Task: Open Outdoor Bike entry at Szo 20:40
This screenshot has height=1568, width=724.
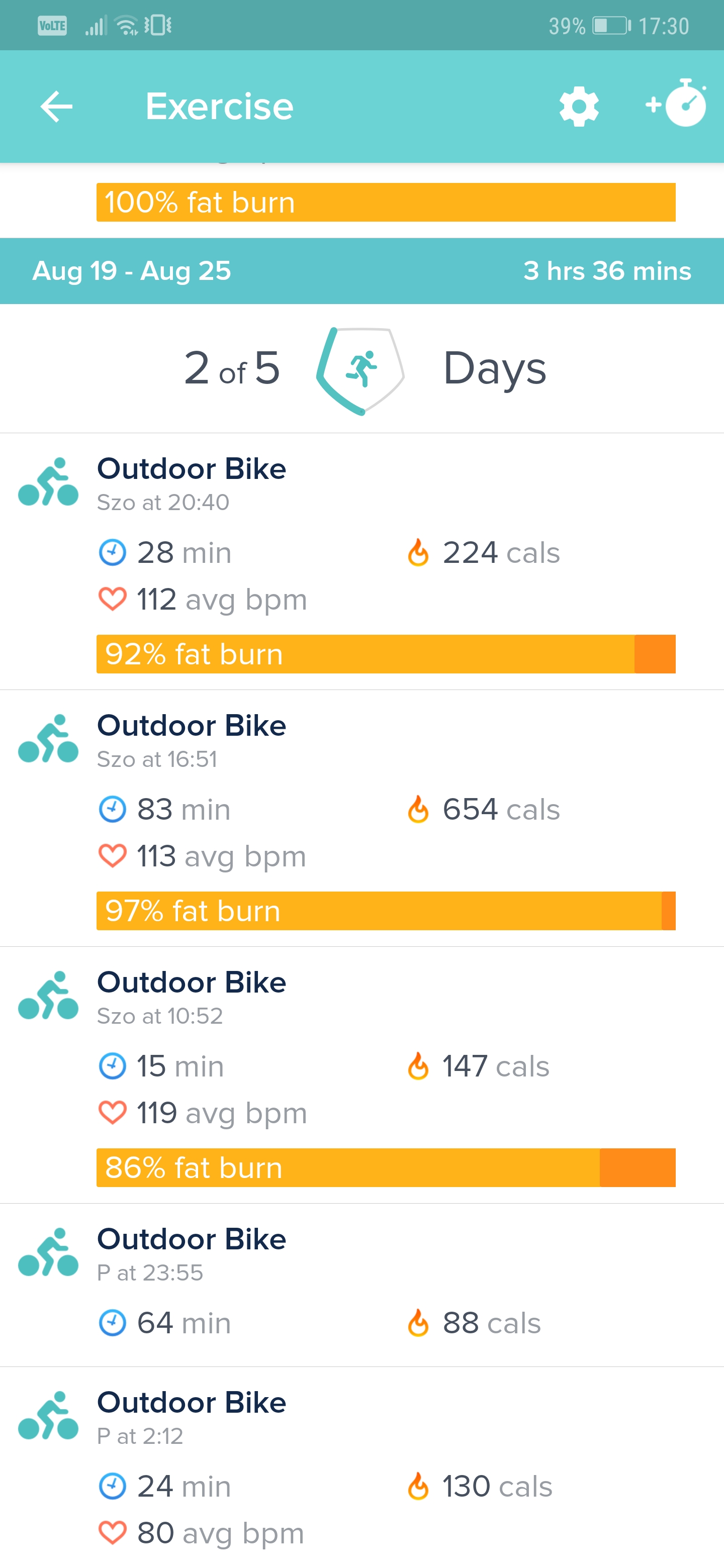Action: (361, 562)
